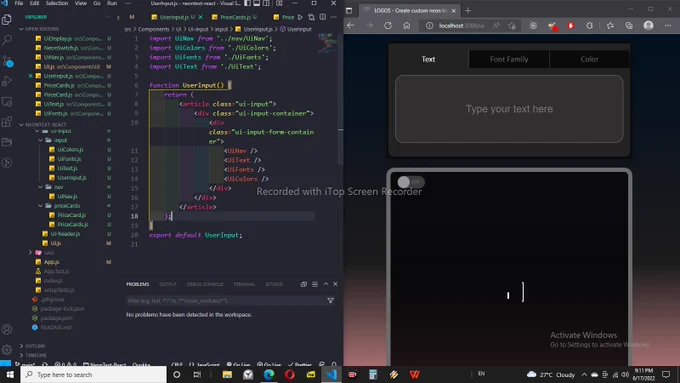Open the Accounts icon in VS Code
680x383 pixels.
[x=7, y=329]
